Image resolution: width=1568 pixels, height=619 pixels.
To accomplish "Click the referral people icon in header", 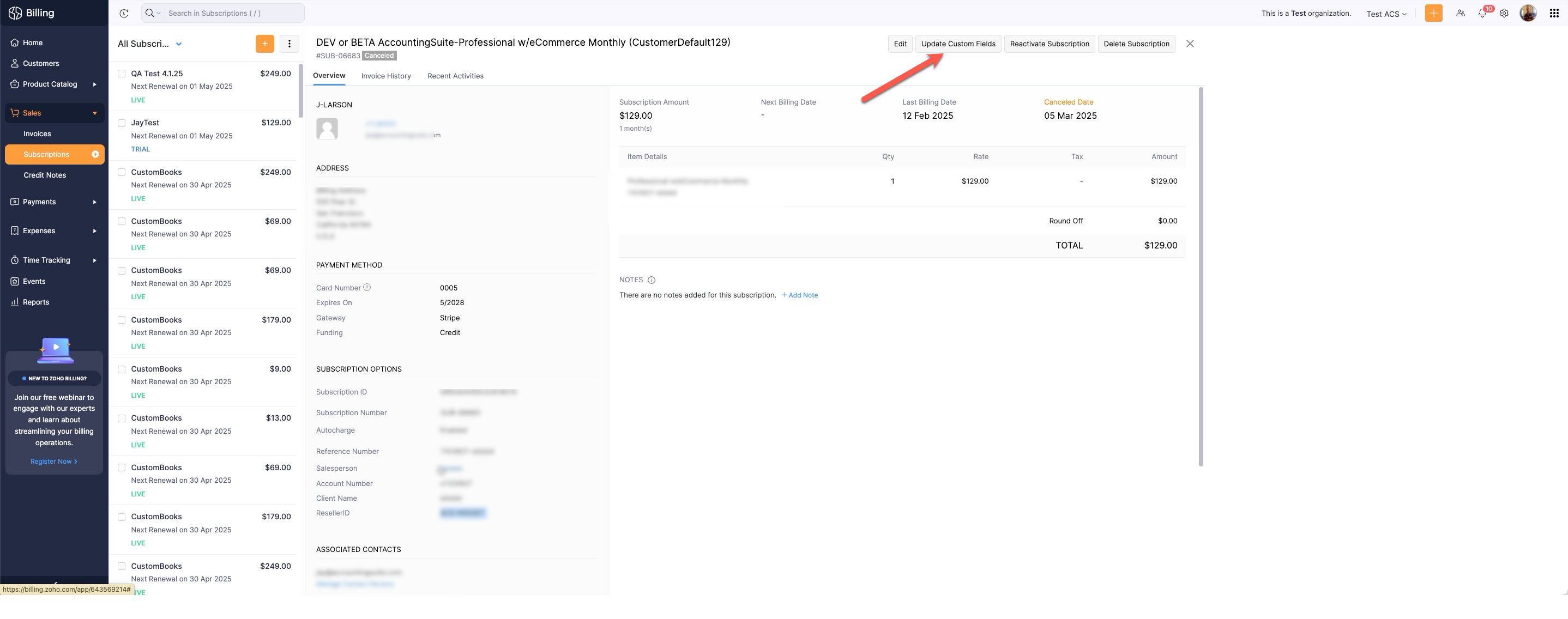I will (1460, 14).
